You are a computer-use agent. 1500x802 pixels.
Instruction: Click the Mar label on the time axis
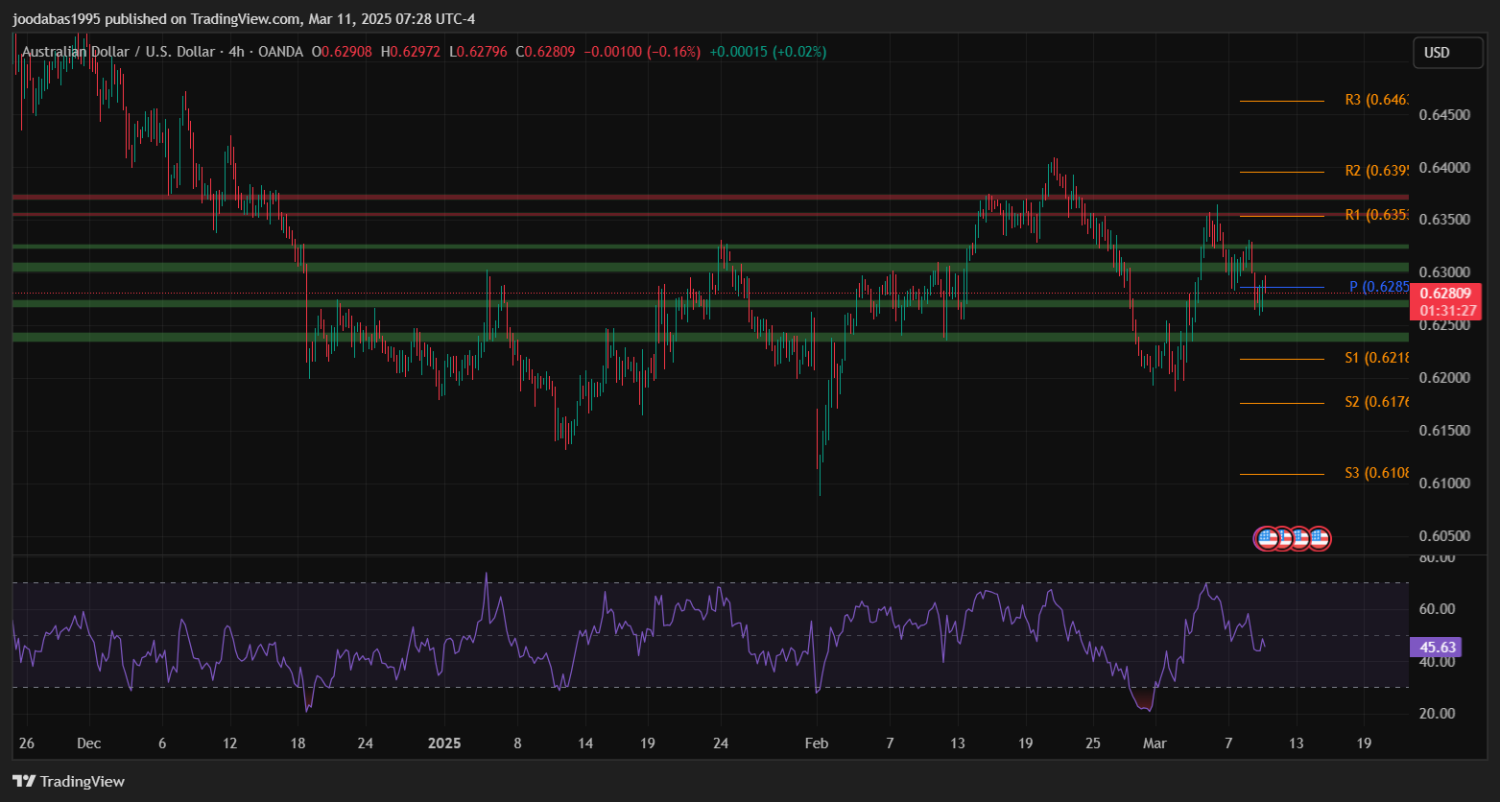(x=1155, y=744)
